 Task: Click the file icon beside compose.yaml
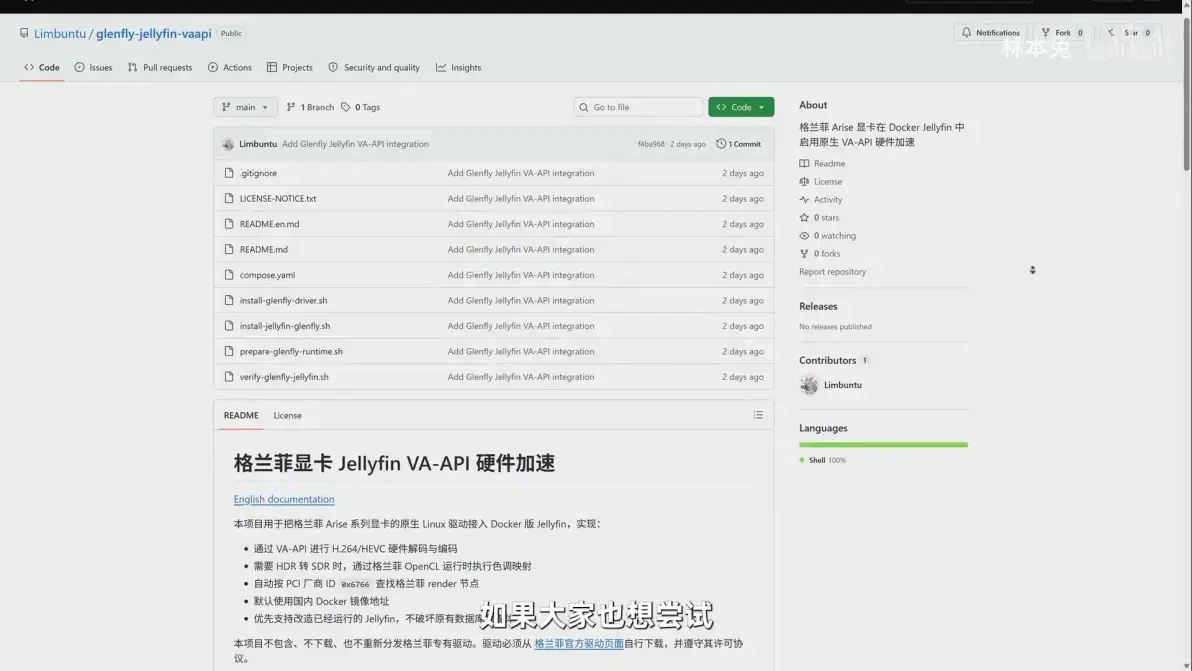pyautogui.click(x=229, y=275)
